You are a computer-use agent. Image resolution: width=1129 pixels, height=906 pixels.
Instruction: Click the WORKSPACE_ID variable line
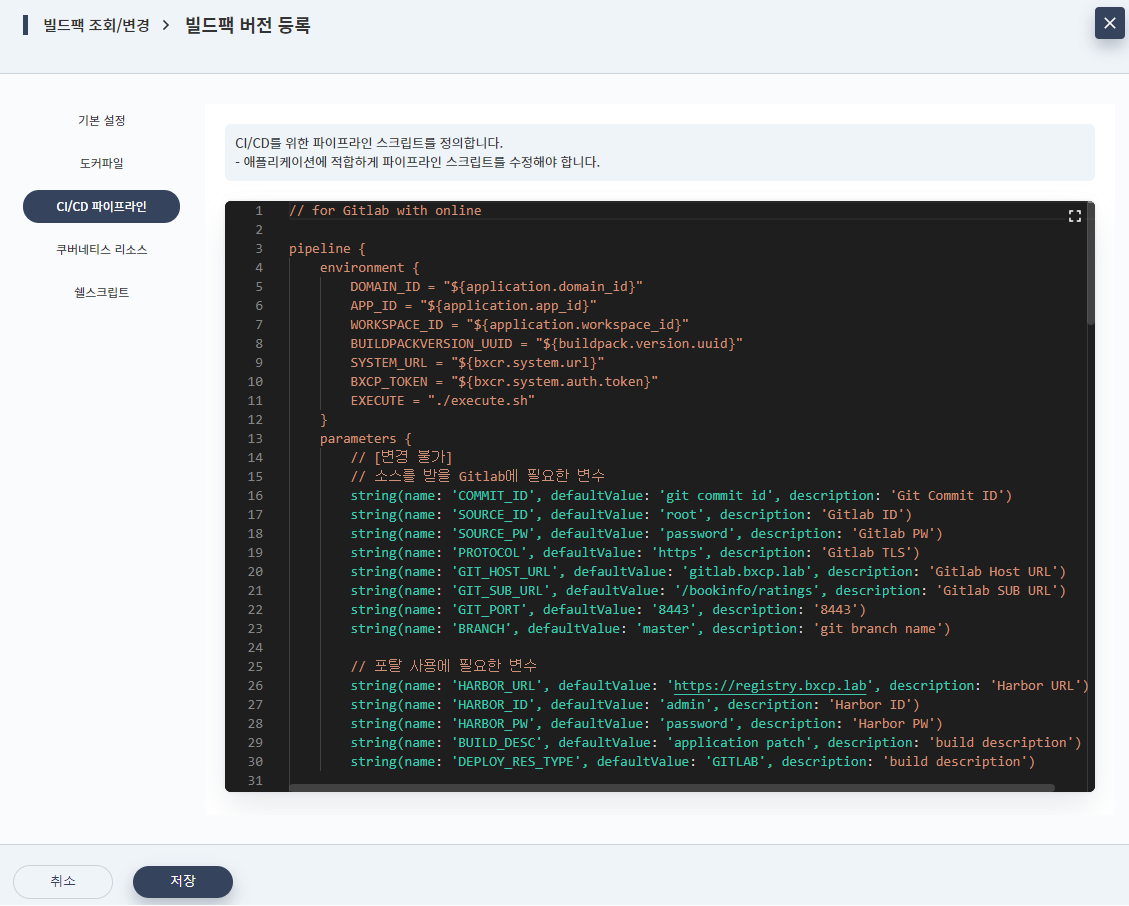click(519, 325)
